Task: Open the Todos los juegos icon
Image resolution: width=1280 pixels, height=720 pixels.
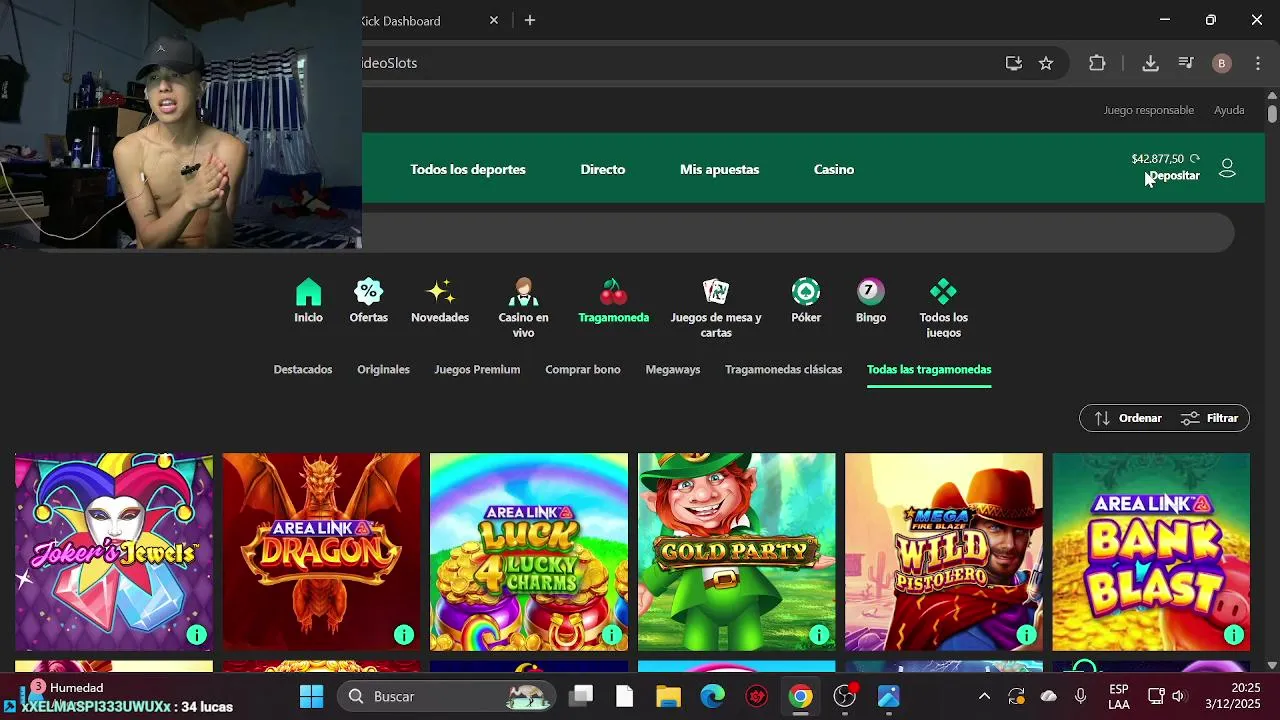Action: coord(943,292)
